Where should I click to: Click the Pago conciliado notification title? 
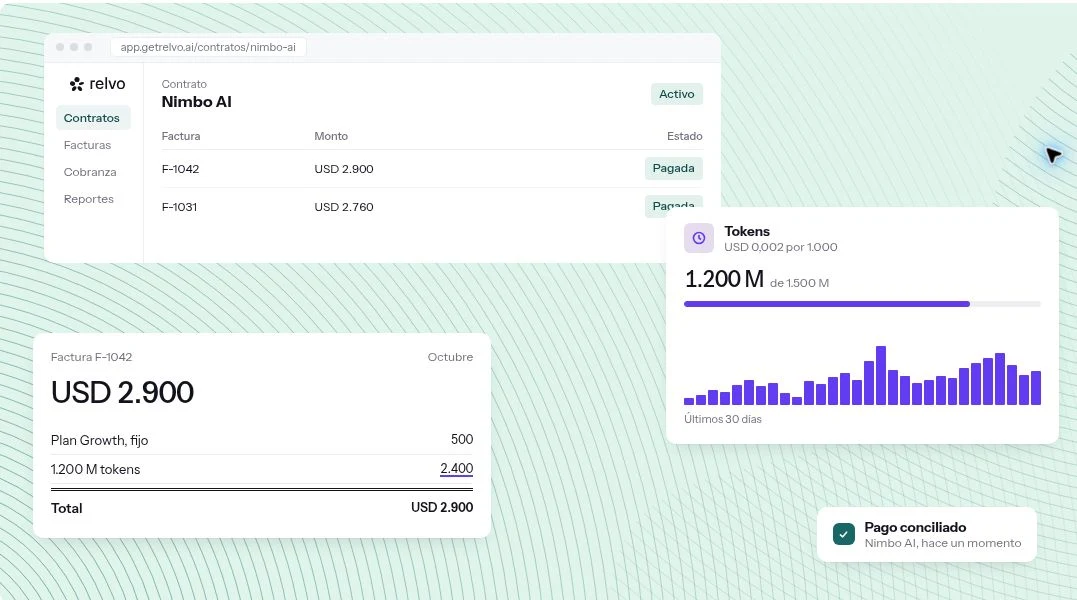pyautogui.click(x=915, y=527)
